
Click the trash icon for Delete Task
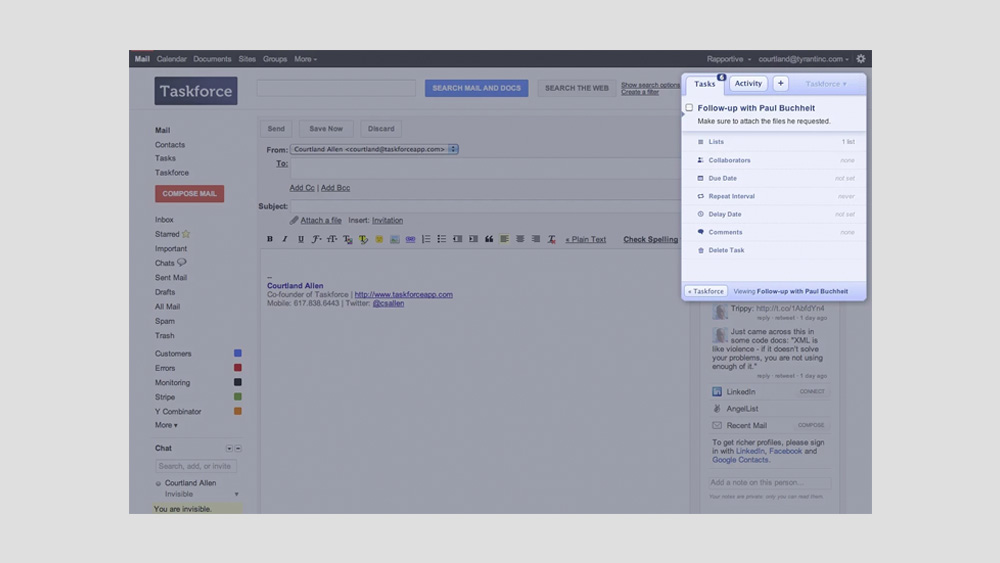tap(701, 251)
